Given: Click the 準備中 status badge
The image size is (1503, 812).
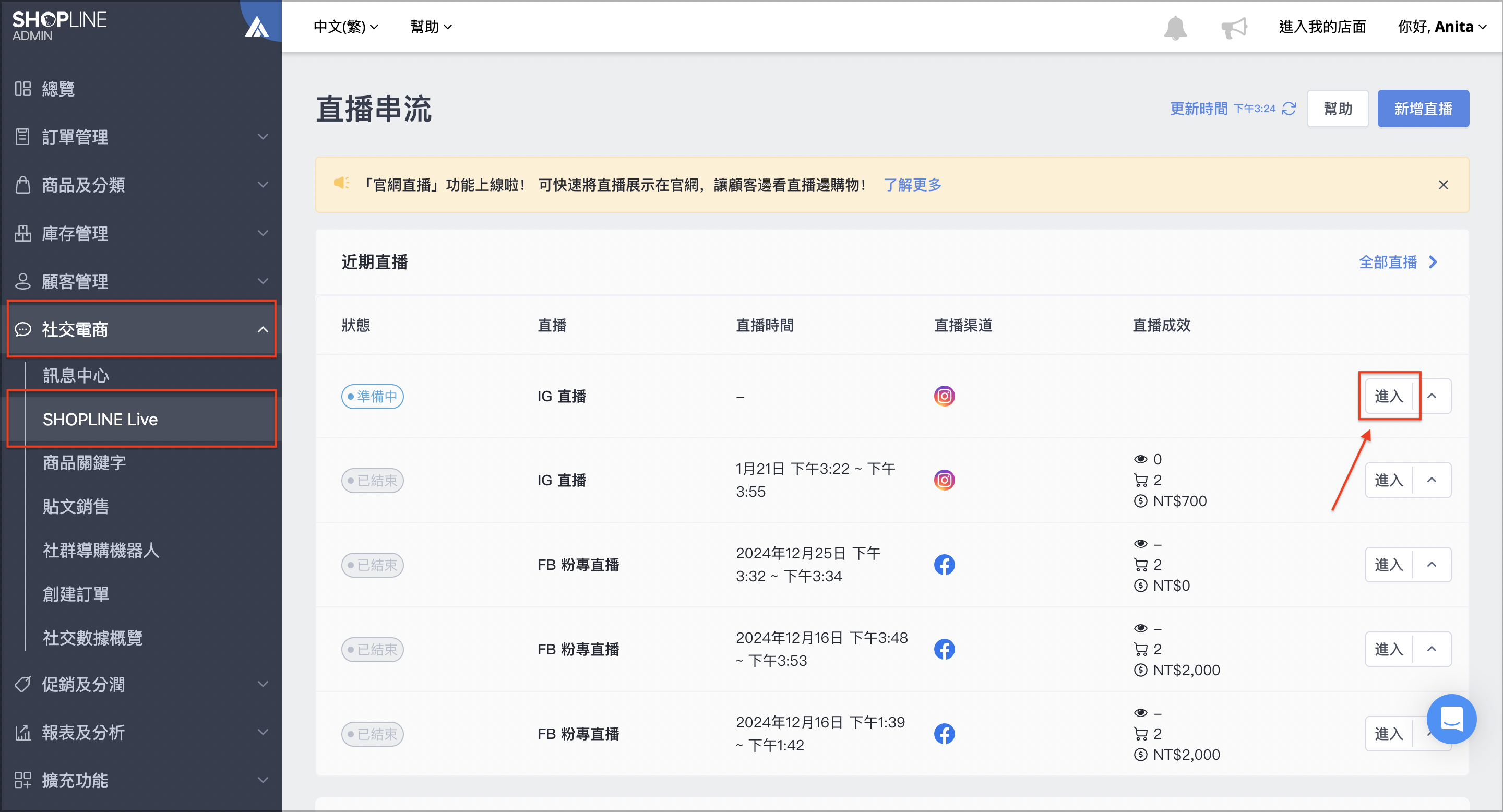Looking at the screenshot, I should [x=372, y=396].
